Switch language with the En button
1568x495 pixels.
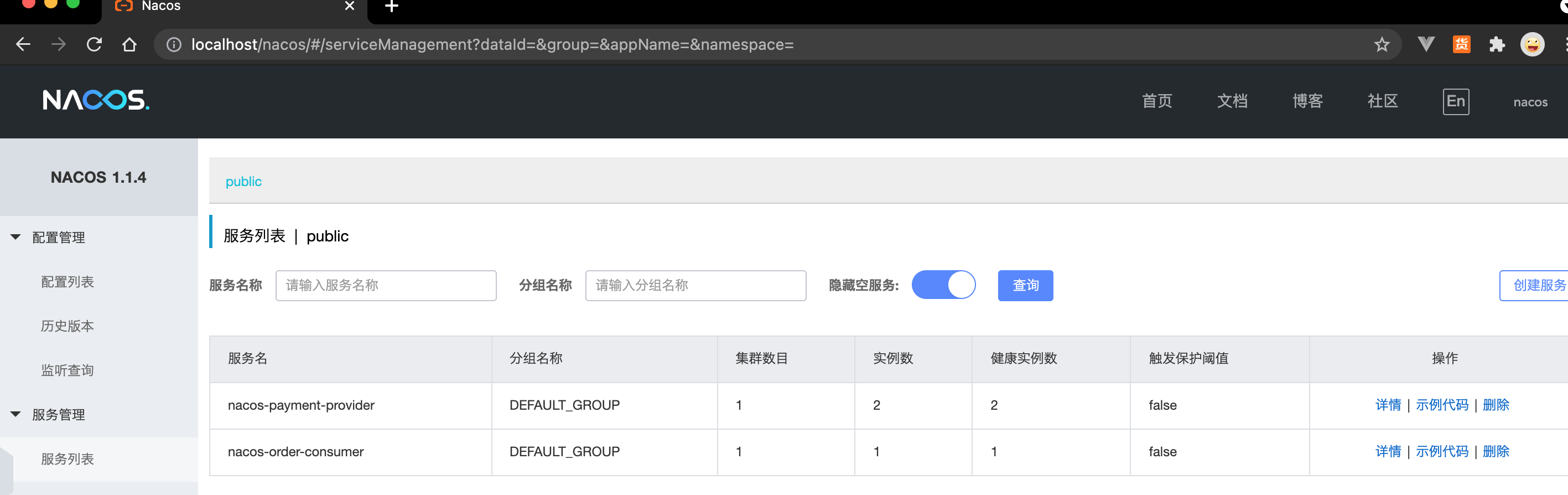[1455, 101]
